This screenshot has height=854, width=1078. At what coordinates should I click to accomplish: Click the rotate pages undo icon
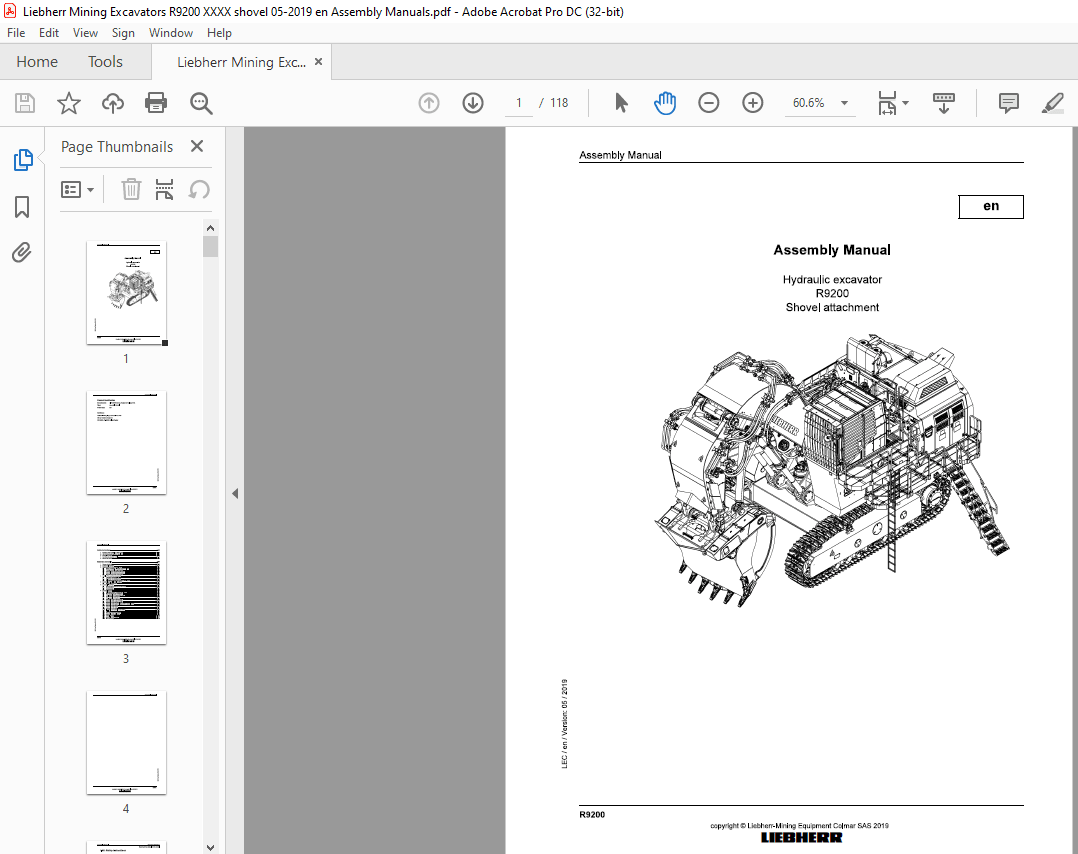[199, 189]
